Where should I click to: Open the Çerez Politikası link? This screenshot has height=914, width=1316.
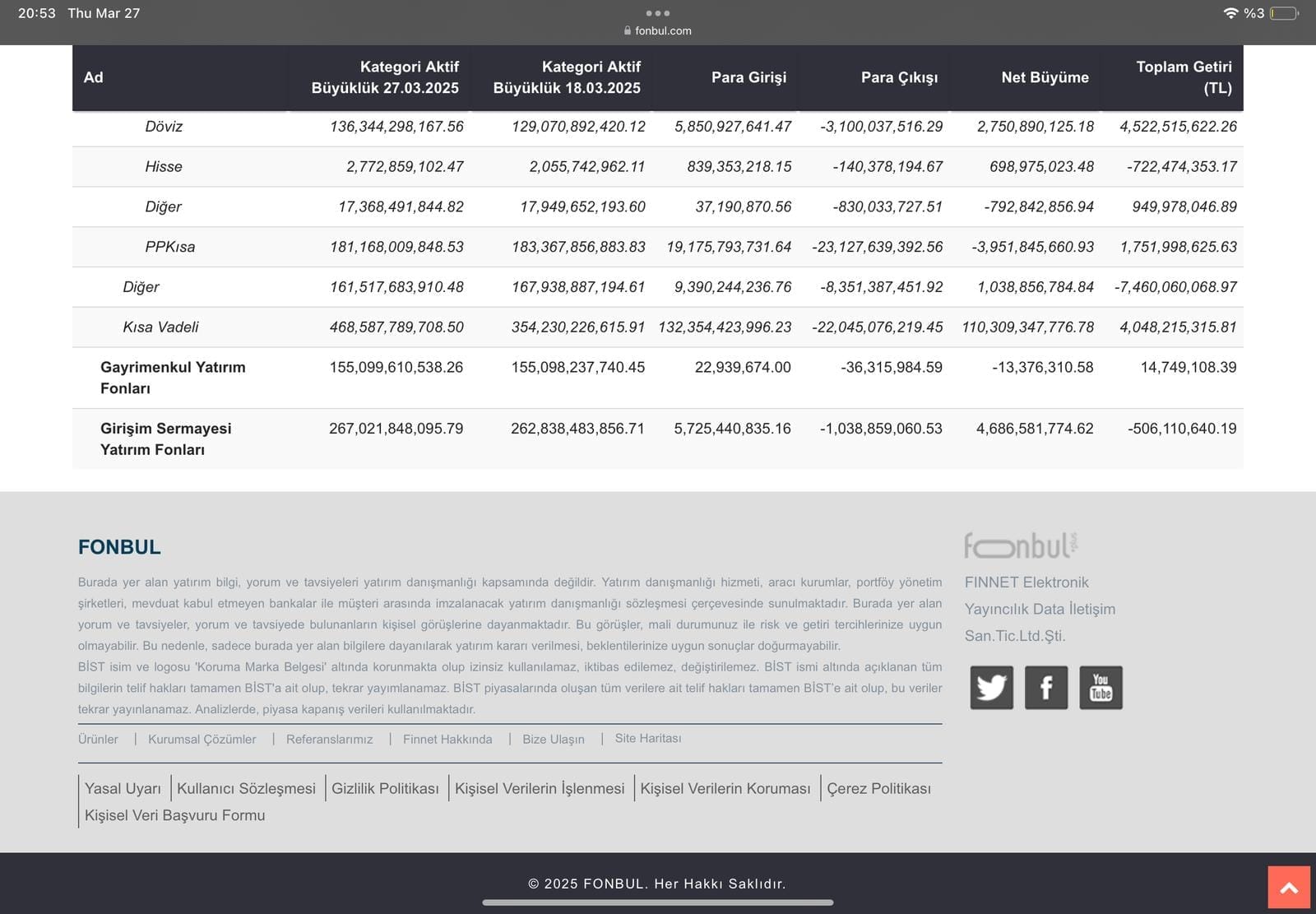coord(878,788)
